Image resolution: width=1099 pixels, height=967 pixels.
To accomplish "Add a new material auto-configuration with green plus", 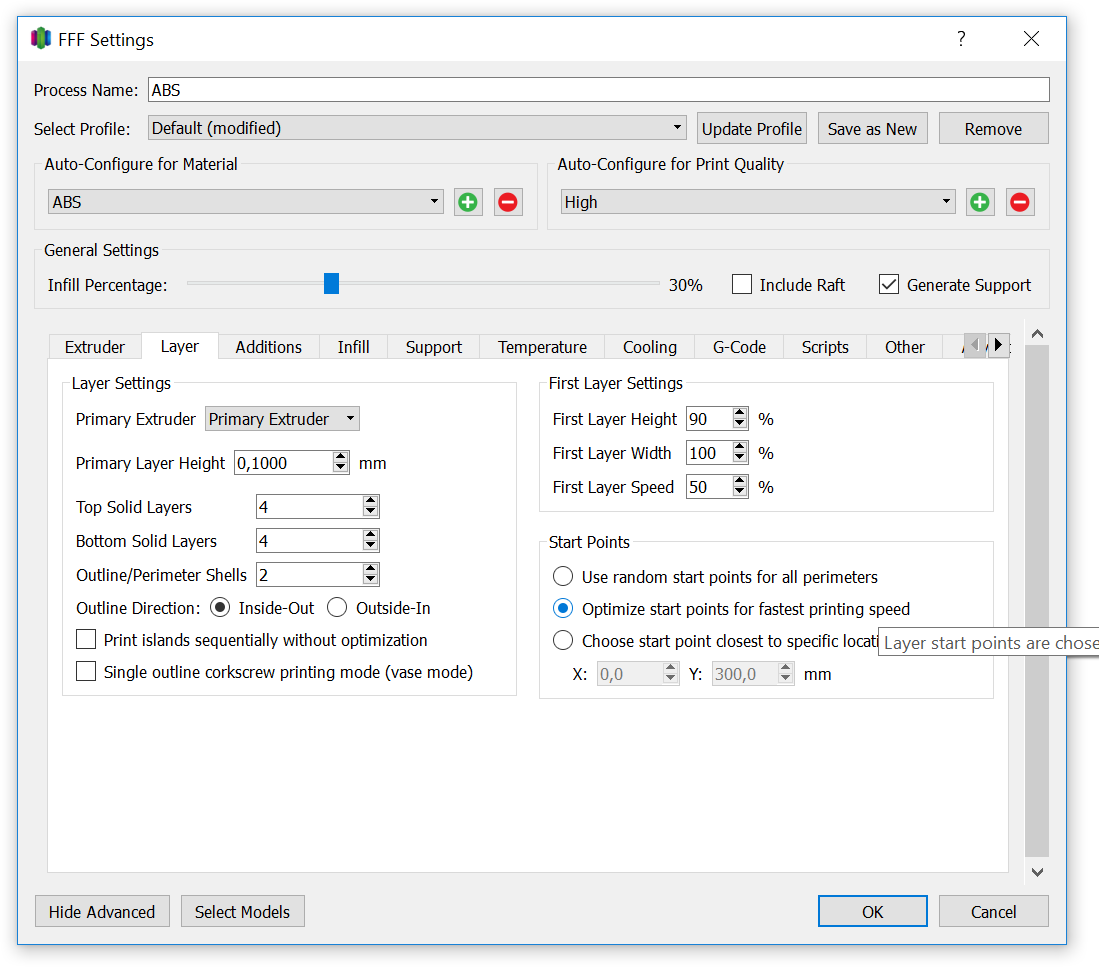I will [x=468, y=203].
